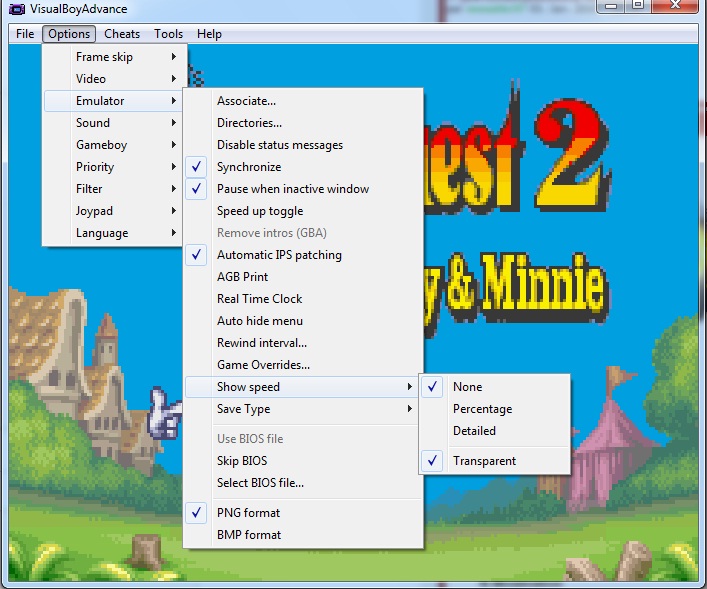Image resolution: width=707 pixels, height=589 pixels.
Task: Select BMP format for screenshots
Action: pyautogui.click(x=303, y=535)
